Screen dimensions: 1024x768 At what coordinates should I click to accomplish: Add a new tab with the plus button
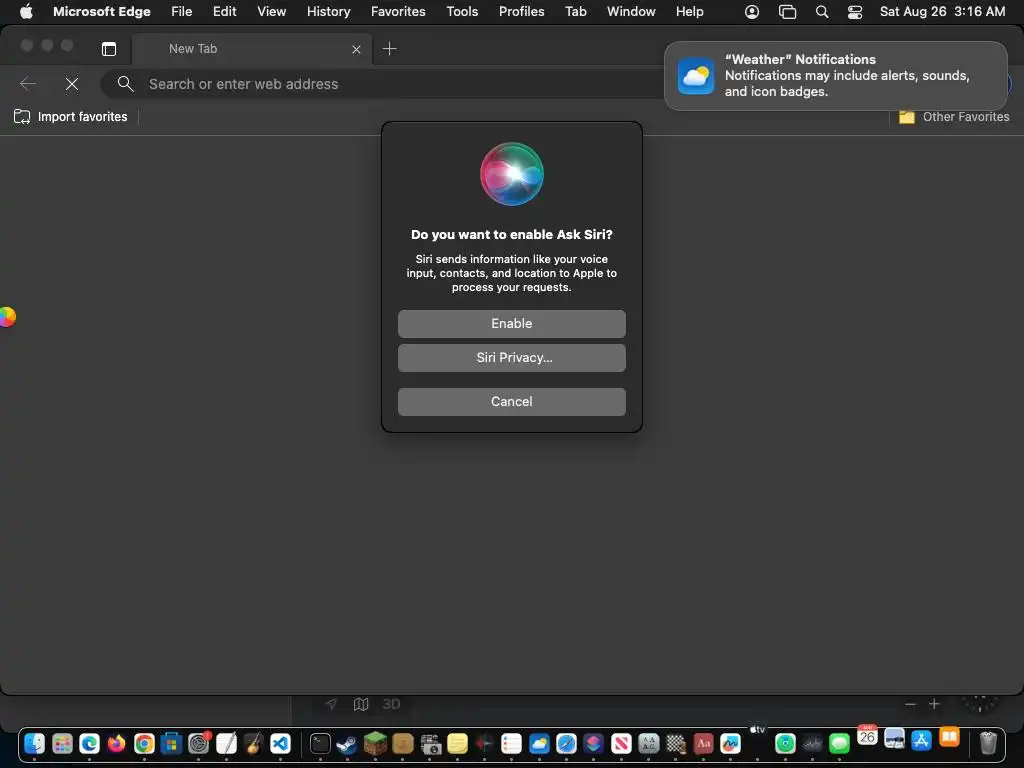[x=389, y=49]
